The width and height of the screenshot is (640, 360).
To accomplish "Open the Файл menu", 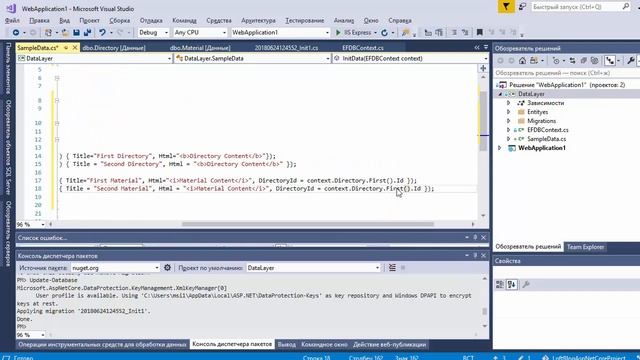I will coord(12,20).
